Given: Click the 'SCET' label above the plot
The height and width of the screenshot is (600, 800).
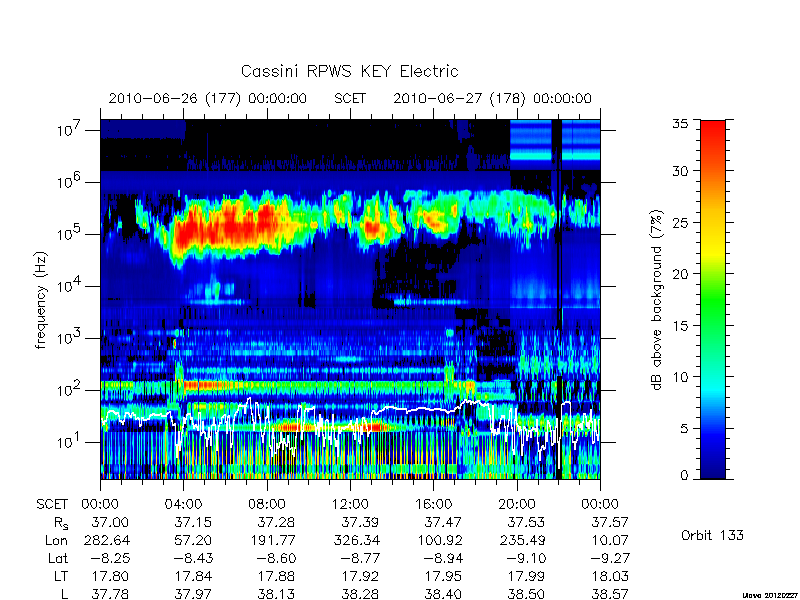Looking at the screenshot, I should tap(350, 98).
